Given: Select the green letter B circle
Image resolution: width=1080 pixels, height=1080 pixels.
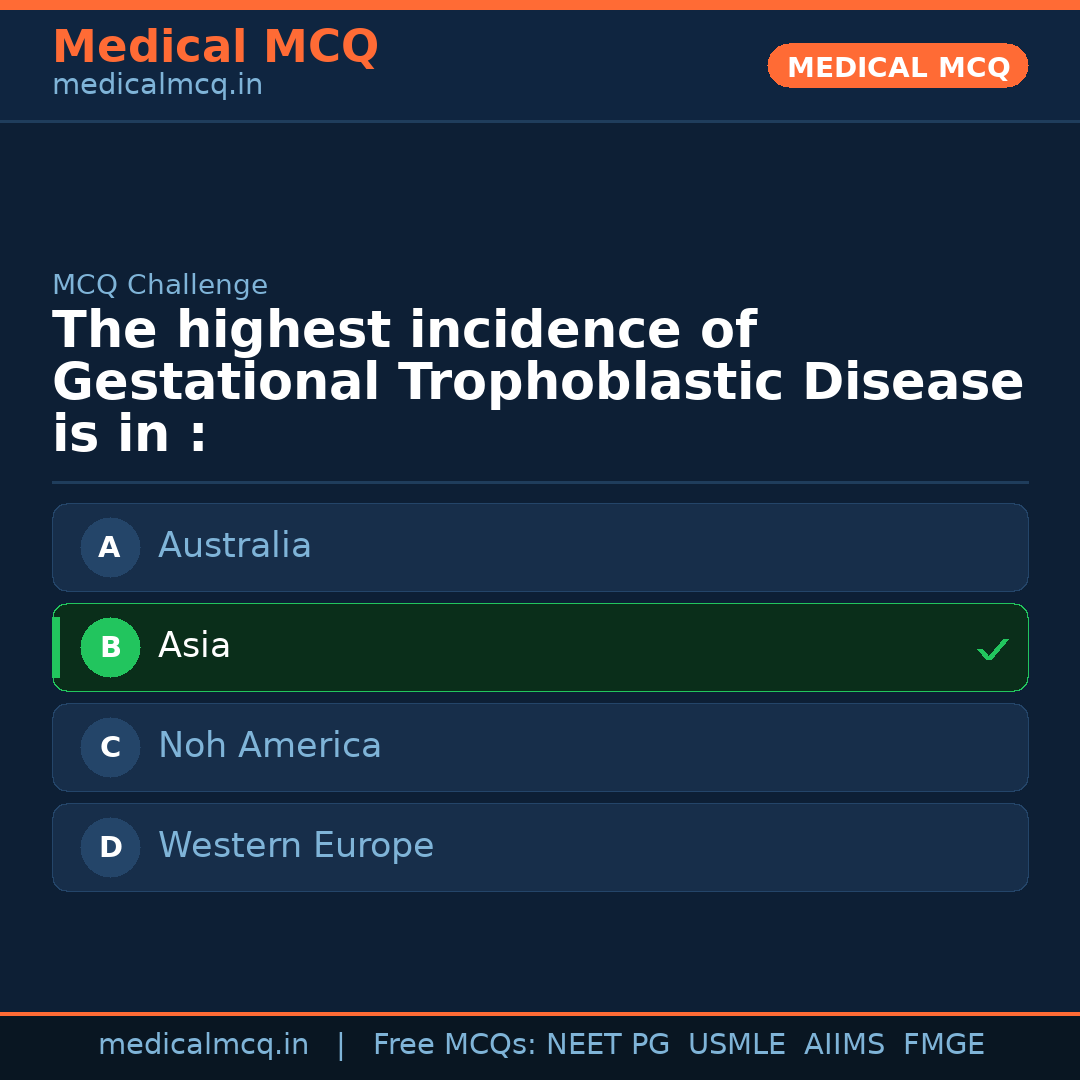Looking at the screenshot, I should click(110, 647).
